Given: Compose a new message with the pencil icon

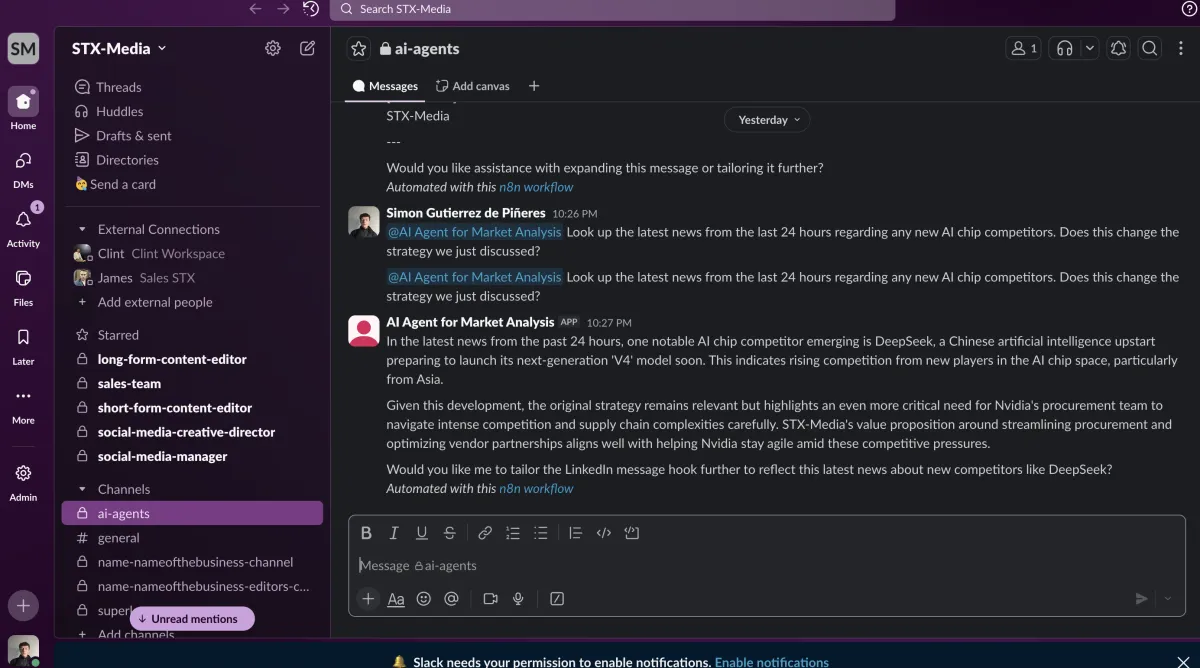Looking at the screenshot, I should tap(308, 48).
